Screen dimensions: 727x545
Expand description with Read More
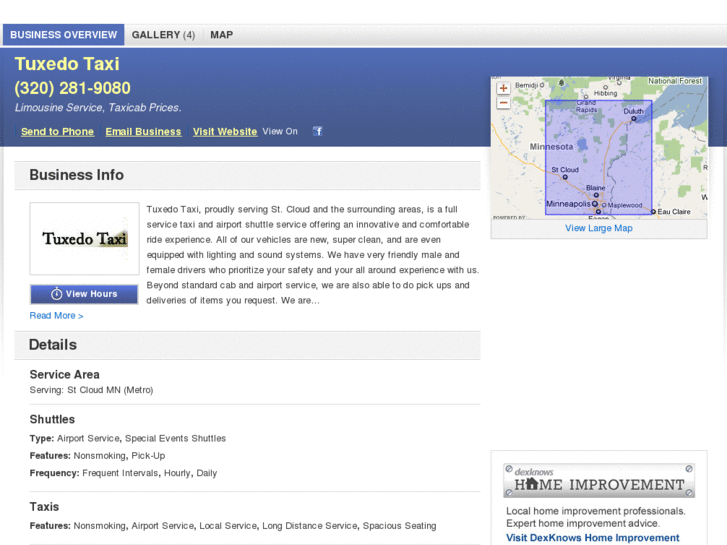57,316
